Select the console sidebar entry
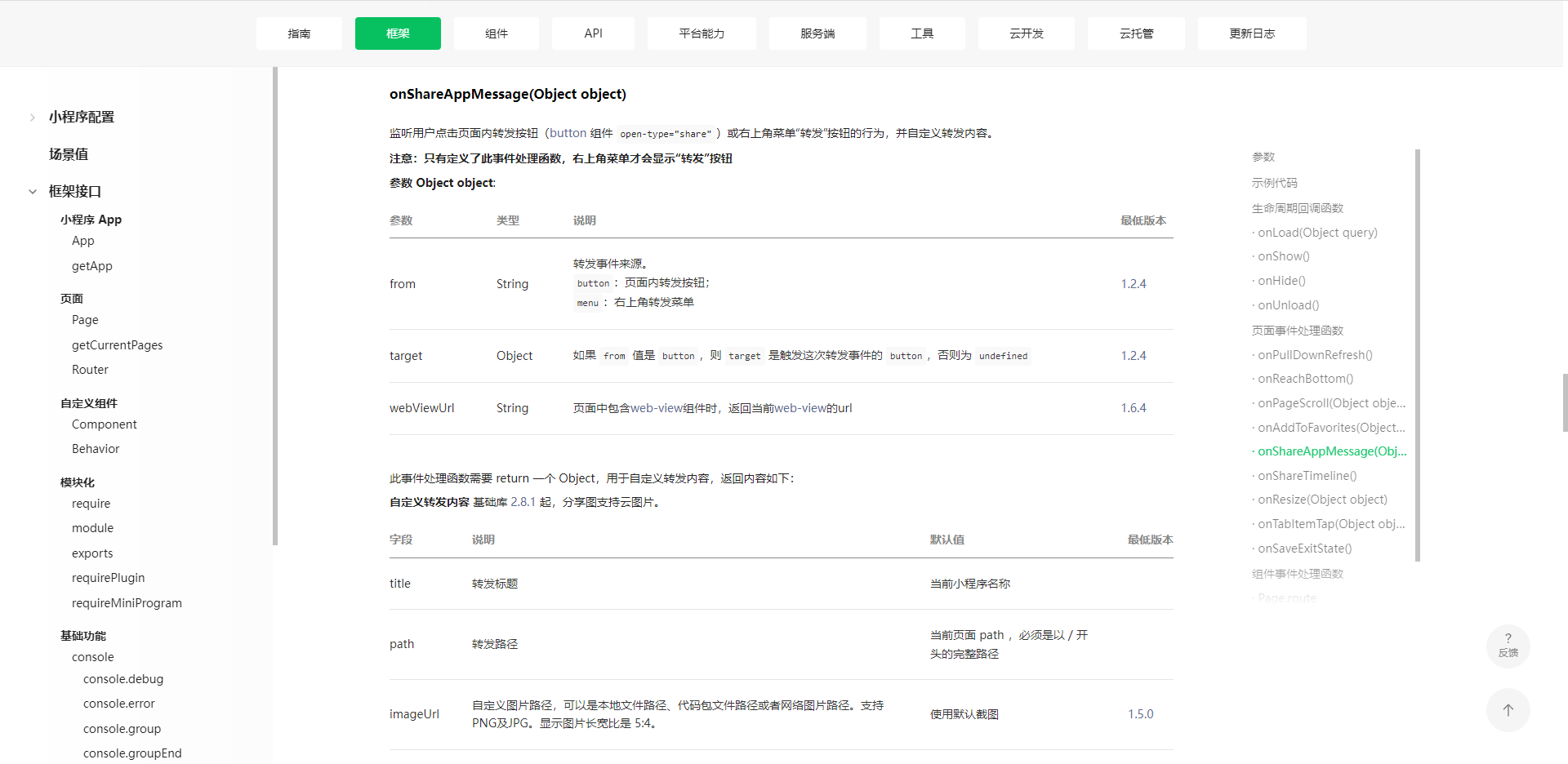Image resolution: width=1568 pixels, height=764 pixels. pyautogui.click(x=93, y=657)
